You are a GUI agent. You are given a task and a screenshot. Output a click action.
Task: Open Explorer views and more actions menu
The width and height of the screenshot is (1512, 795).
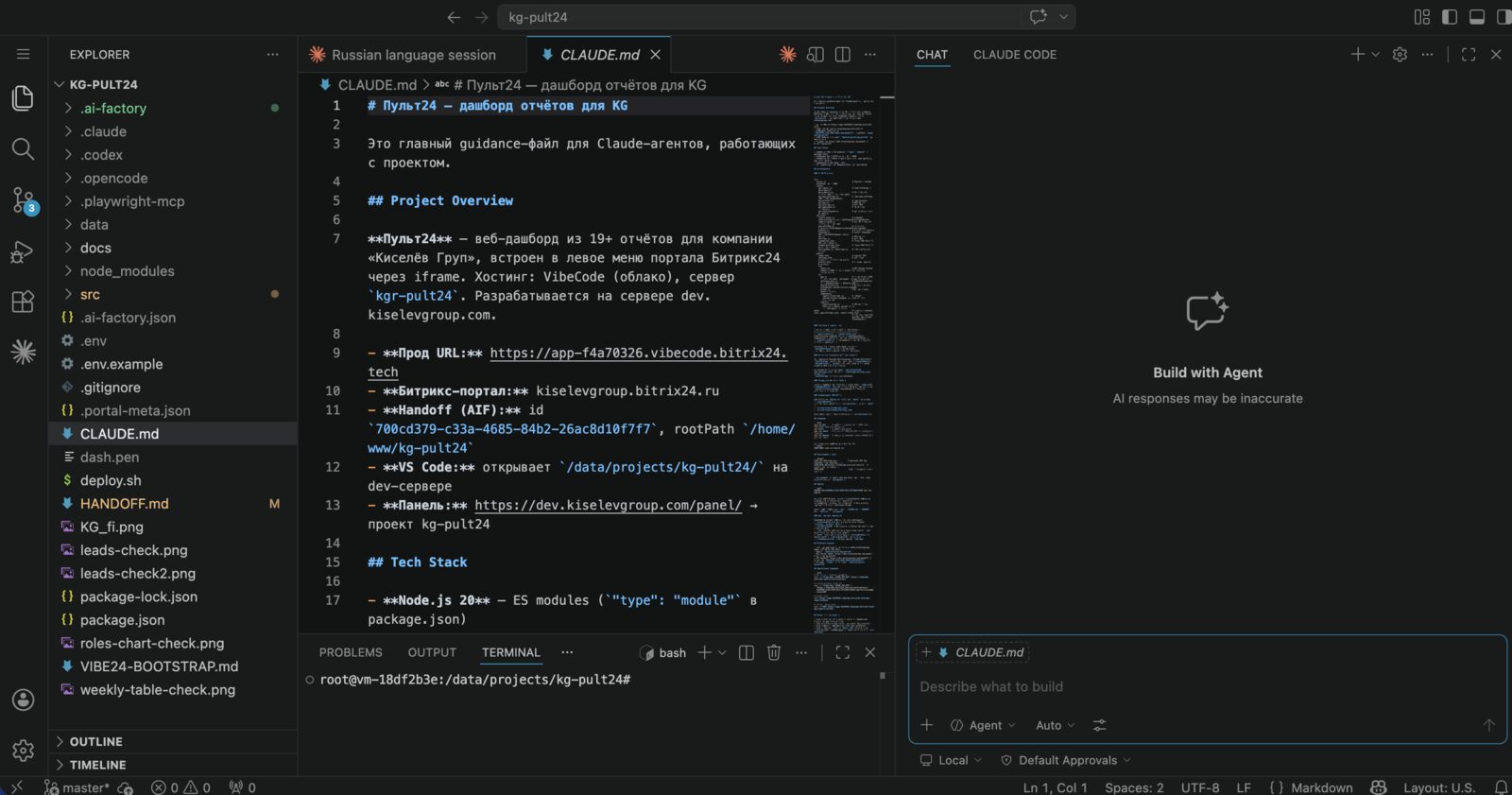(273, 55)
